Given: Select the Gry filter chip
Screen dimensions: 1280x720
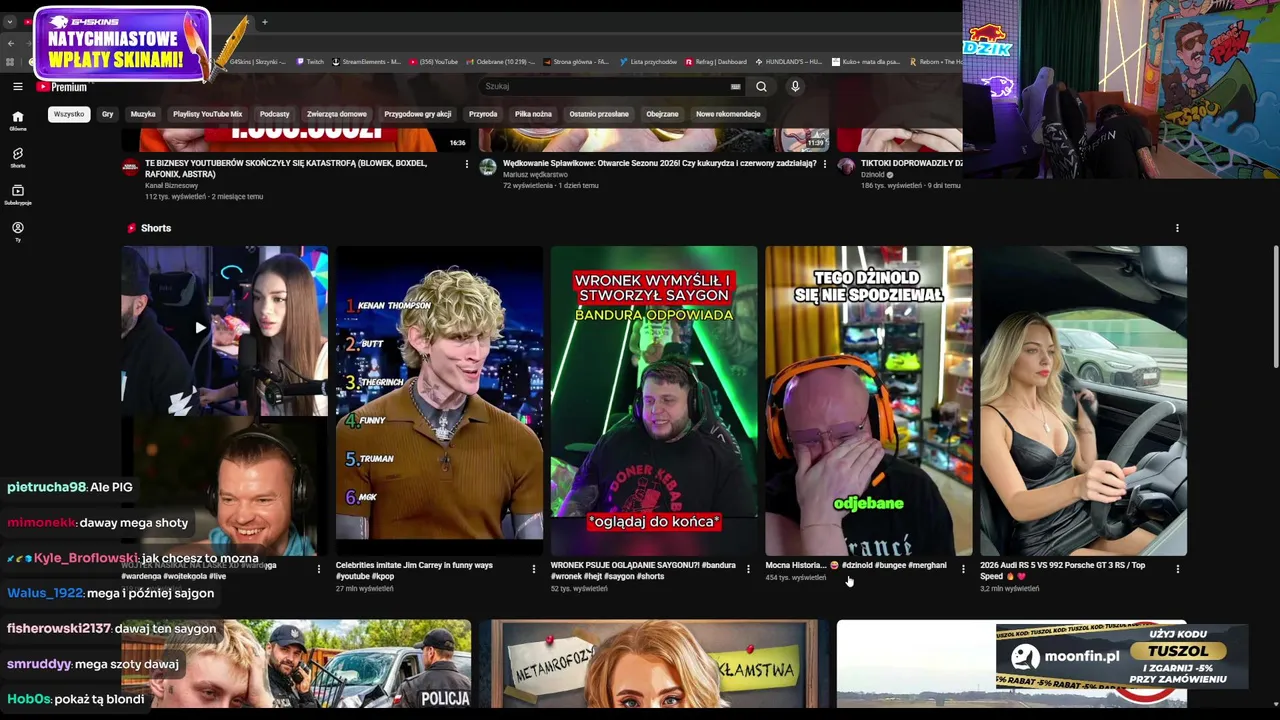Looking at the screenshot, I should (x=108, y=114).
